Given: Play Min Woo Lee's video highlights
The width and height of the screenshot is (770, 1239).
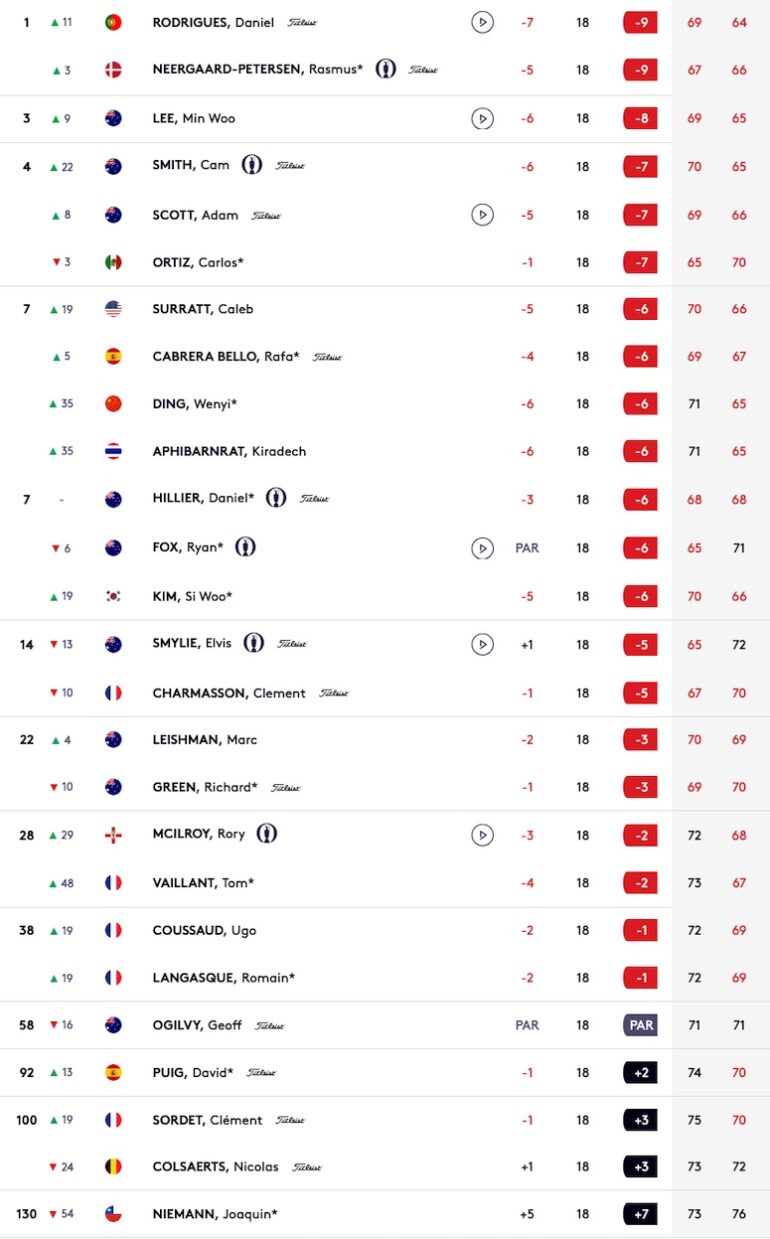Looking at the screenshot, I should coord(482,119).
